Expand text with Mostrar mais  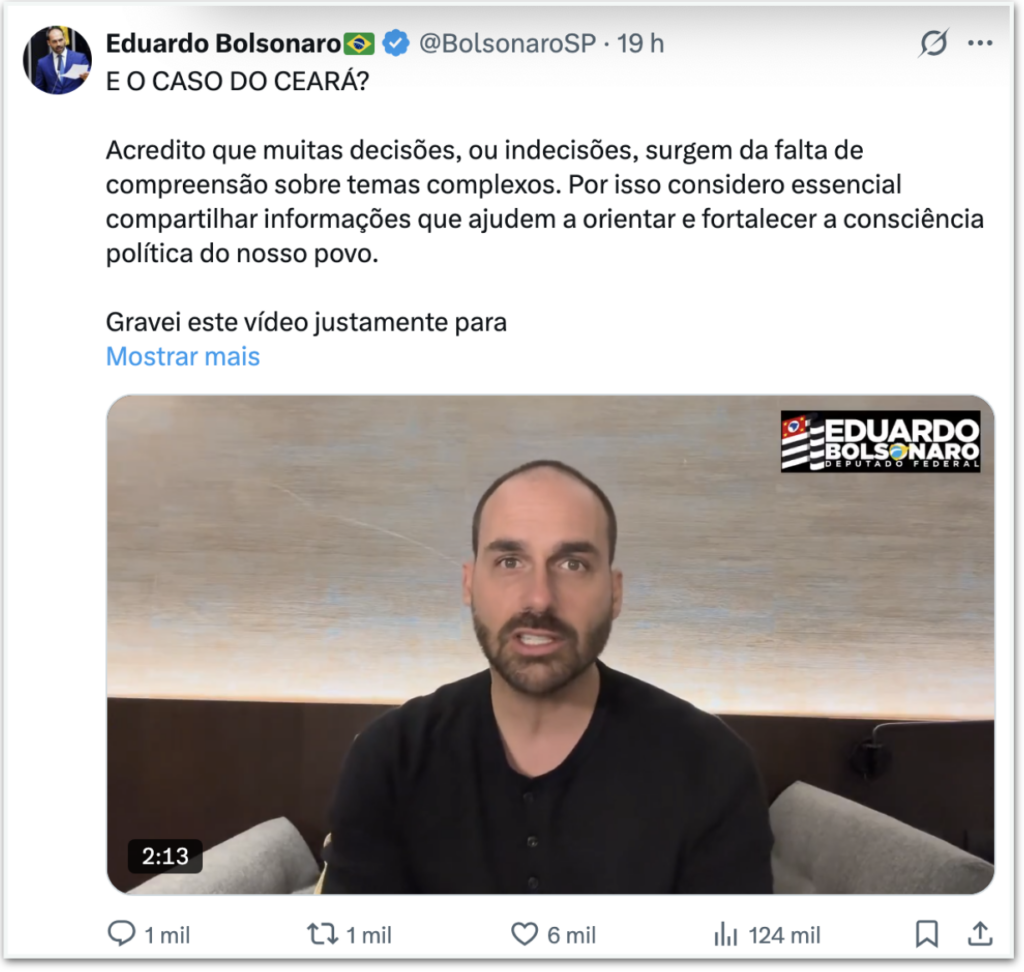click(x=183, y=357)
